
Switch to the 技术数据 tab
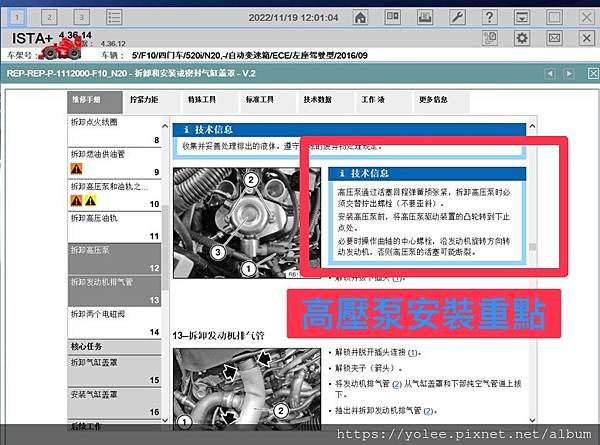pyautogui.click(x=326, y=102)
